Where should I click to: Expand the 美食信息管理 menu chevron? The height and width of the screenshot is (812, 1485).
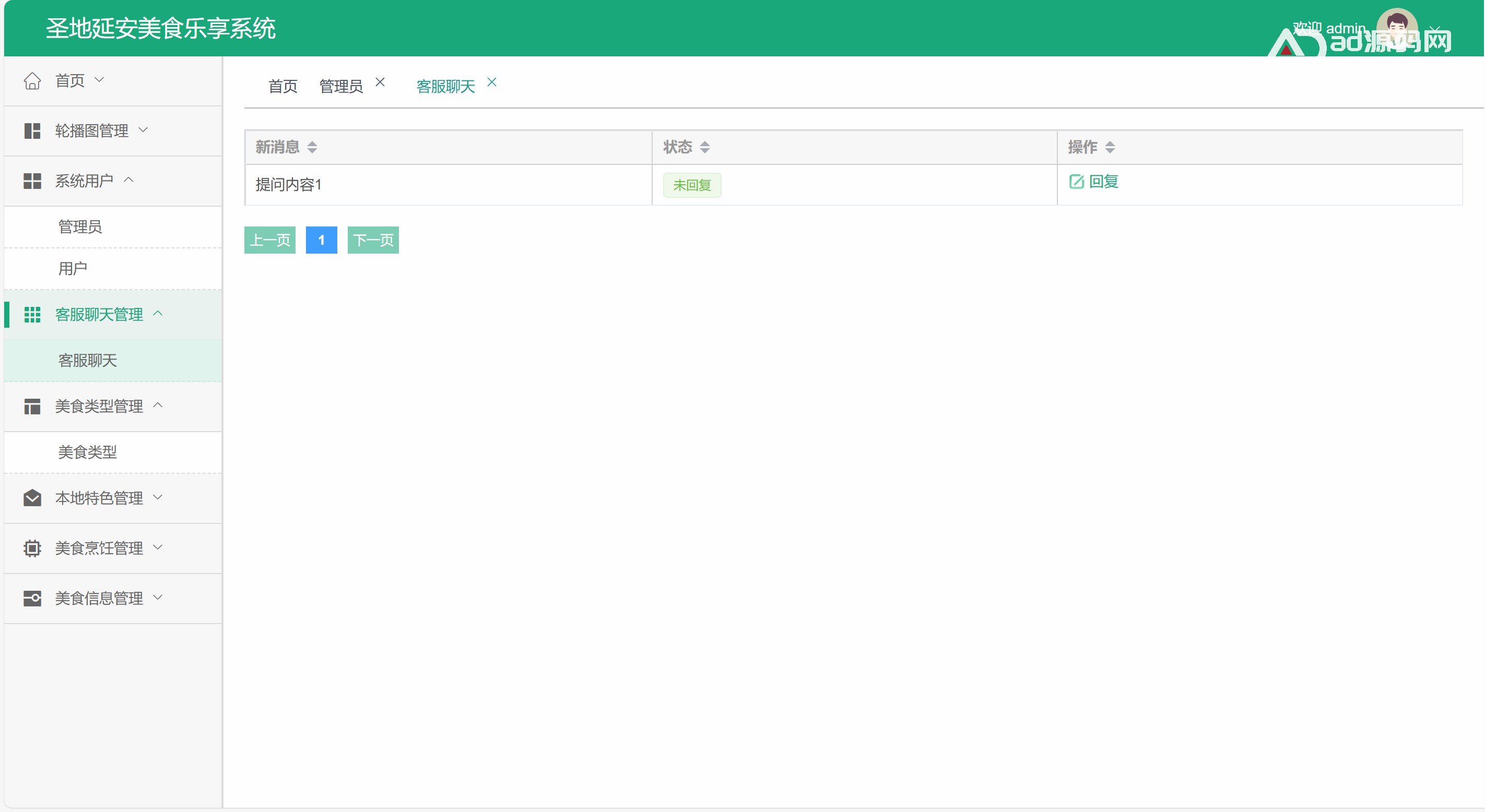(x=158, y=598)
